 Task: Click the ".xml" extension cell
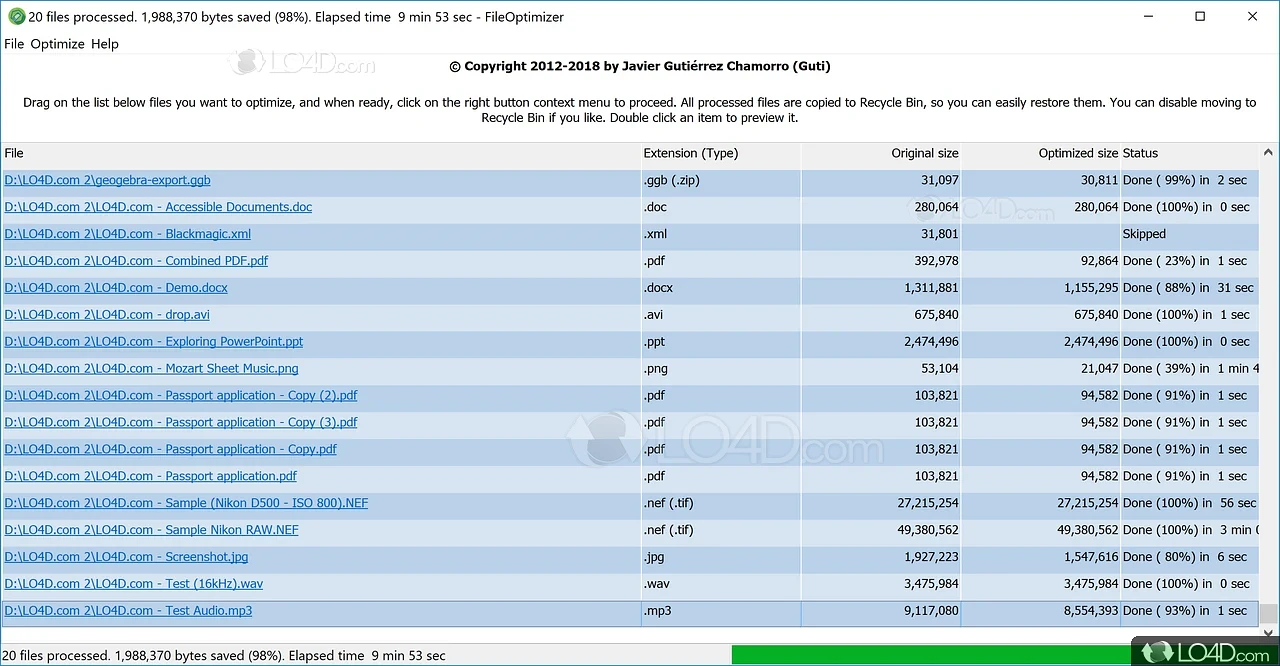tap(655, 234)
